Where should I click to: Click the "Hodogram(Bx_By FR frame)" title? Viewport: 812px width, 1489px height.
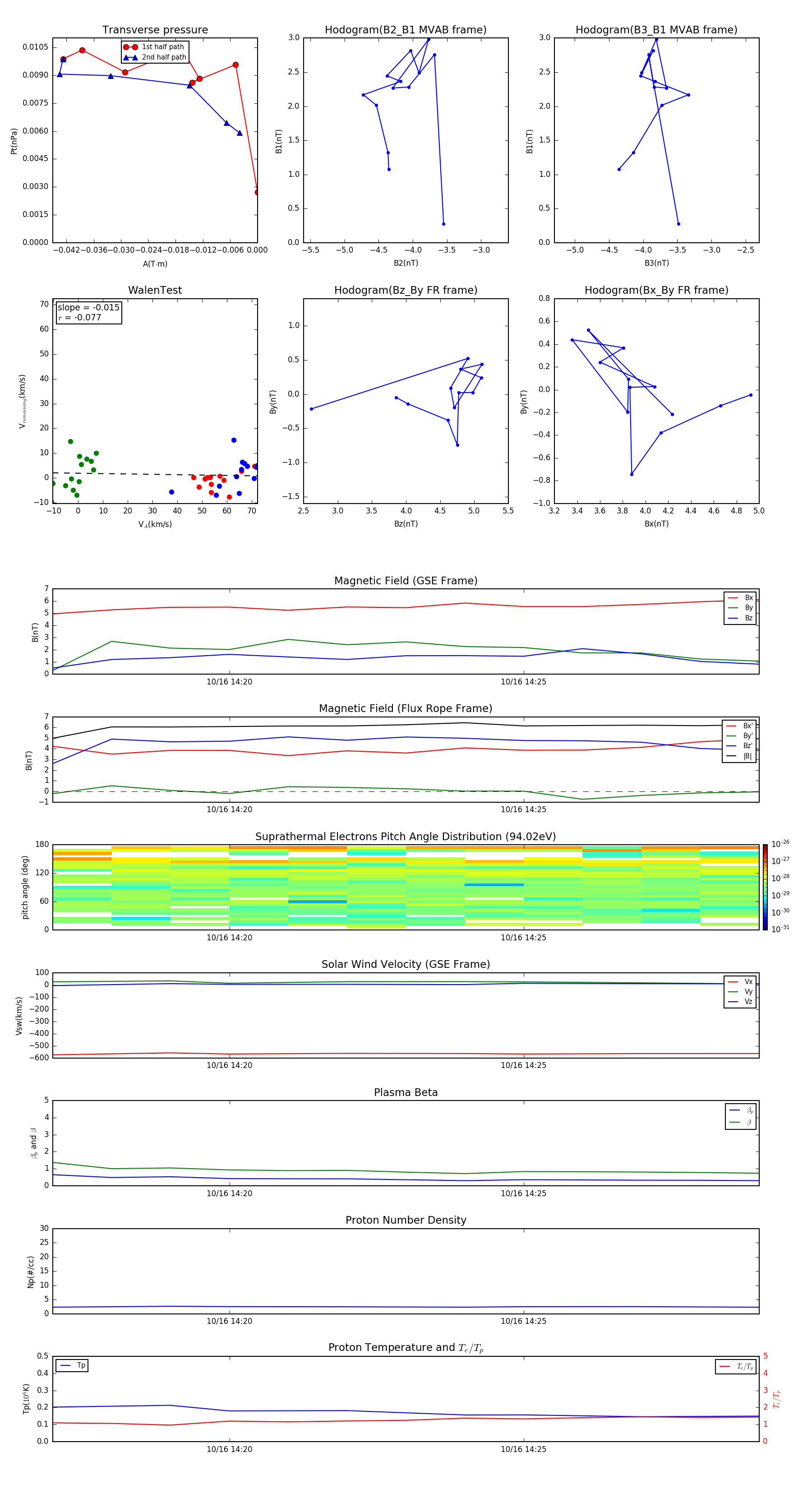[x=656, y=290]
